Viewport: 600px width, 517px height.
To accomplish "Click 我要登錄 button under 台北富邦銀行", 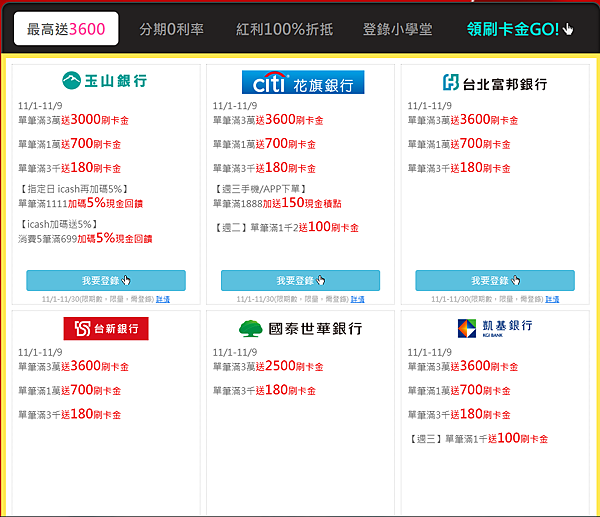I will coord(495,281).
